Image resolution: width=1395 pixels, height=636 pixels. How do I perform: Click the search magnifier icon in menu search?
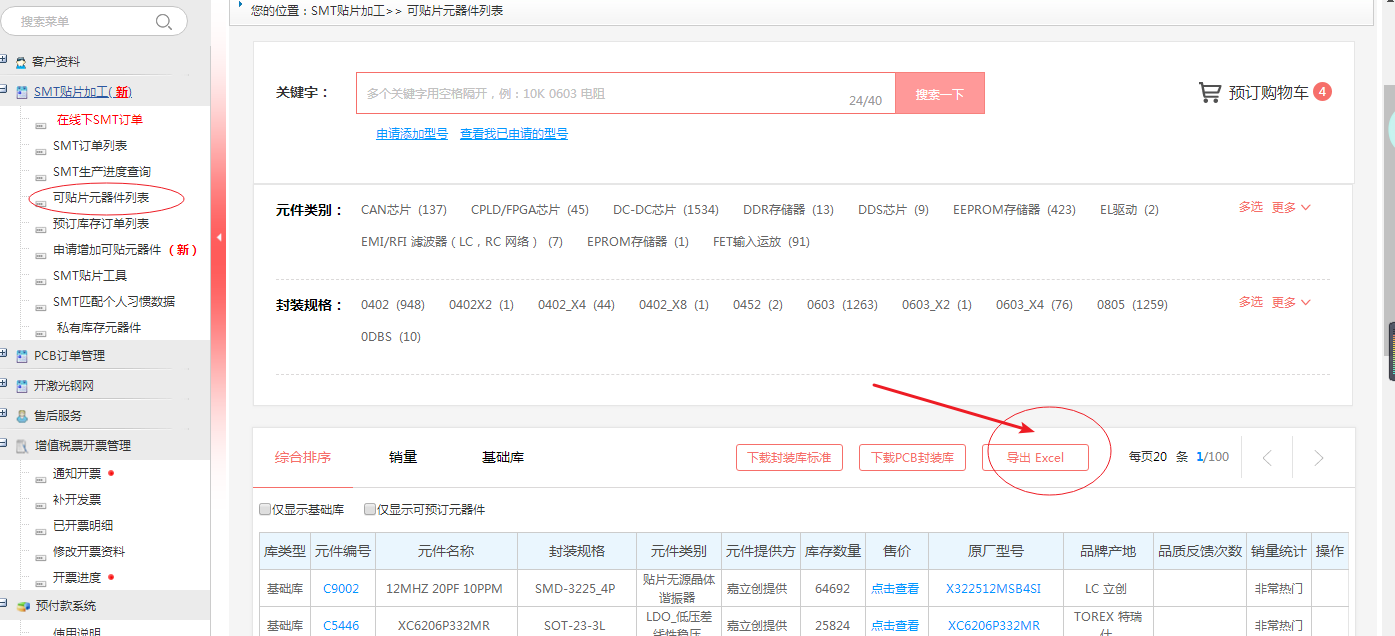pos(164,22)
